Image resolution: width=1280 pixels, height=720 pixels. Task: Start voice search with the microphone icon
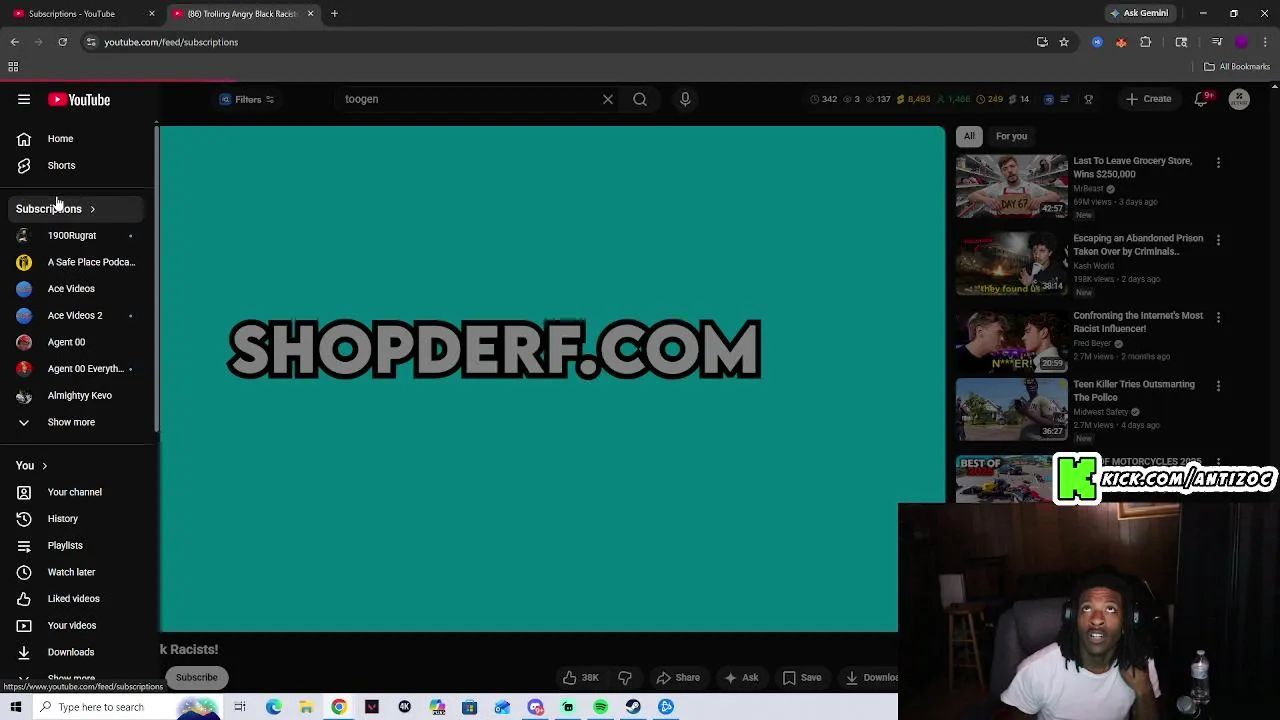tap(685, 99)
